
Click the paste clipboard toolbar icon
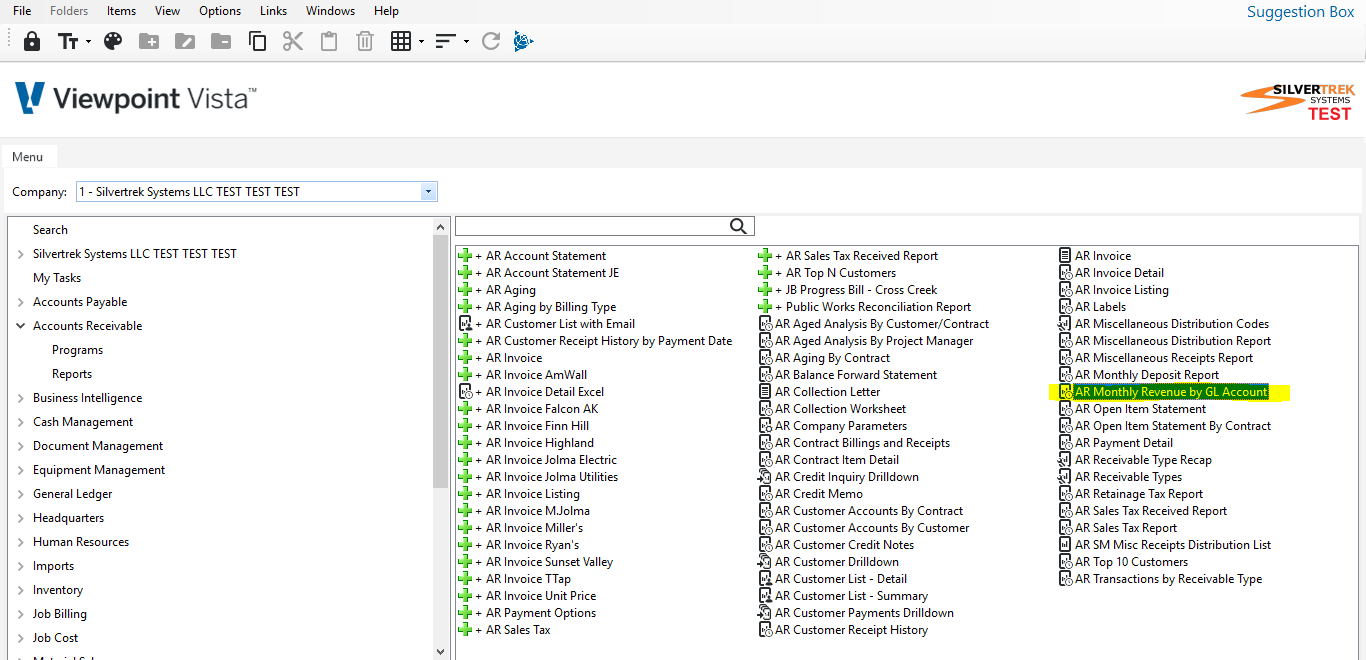point(329,41)
